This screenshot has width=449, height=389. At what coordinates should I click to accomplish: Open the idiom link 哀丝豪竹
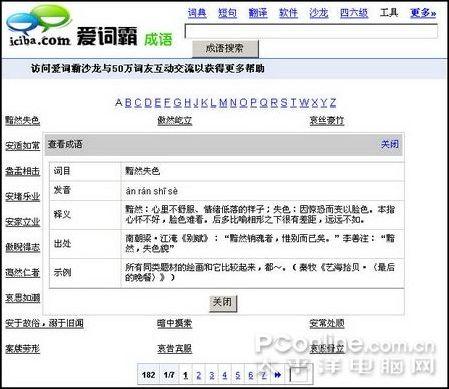pyautogui.click(x=327, y=120)
